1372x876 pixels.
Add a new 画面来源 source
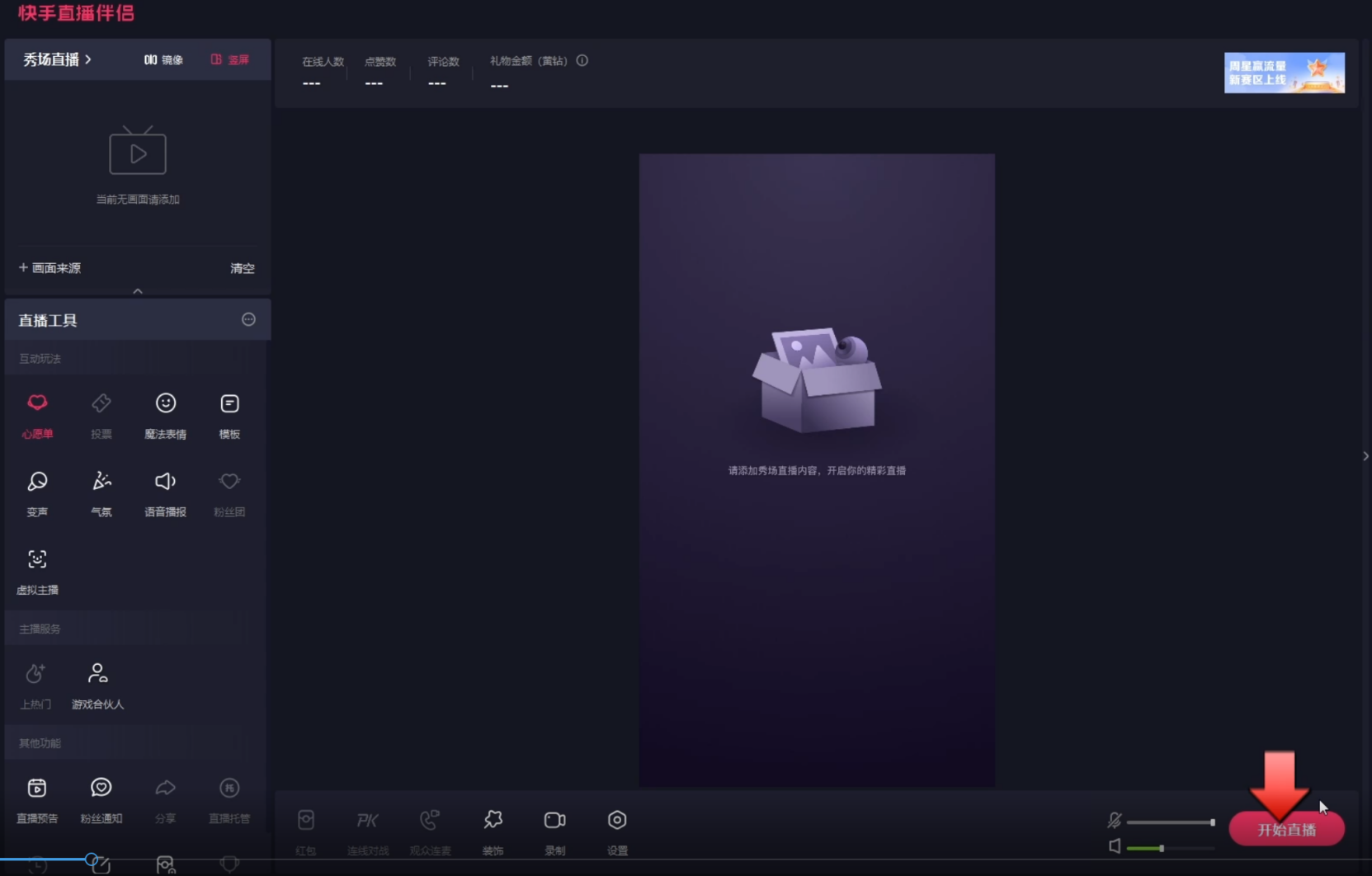(50, 268)
